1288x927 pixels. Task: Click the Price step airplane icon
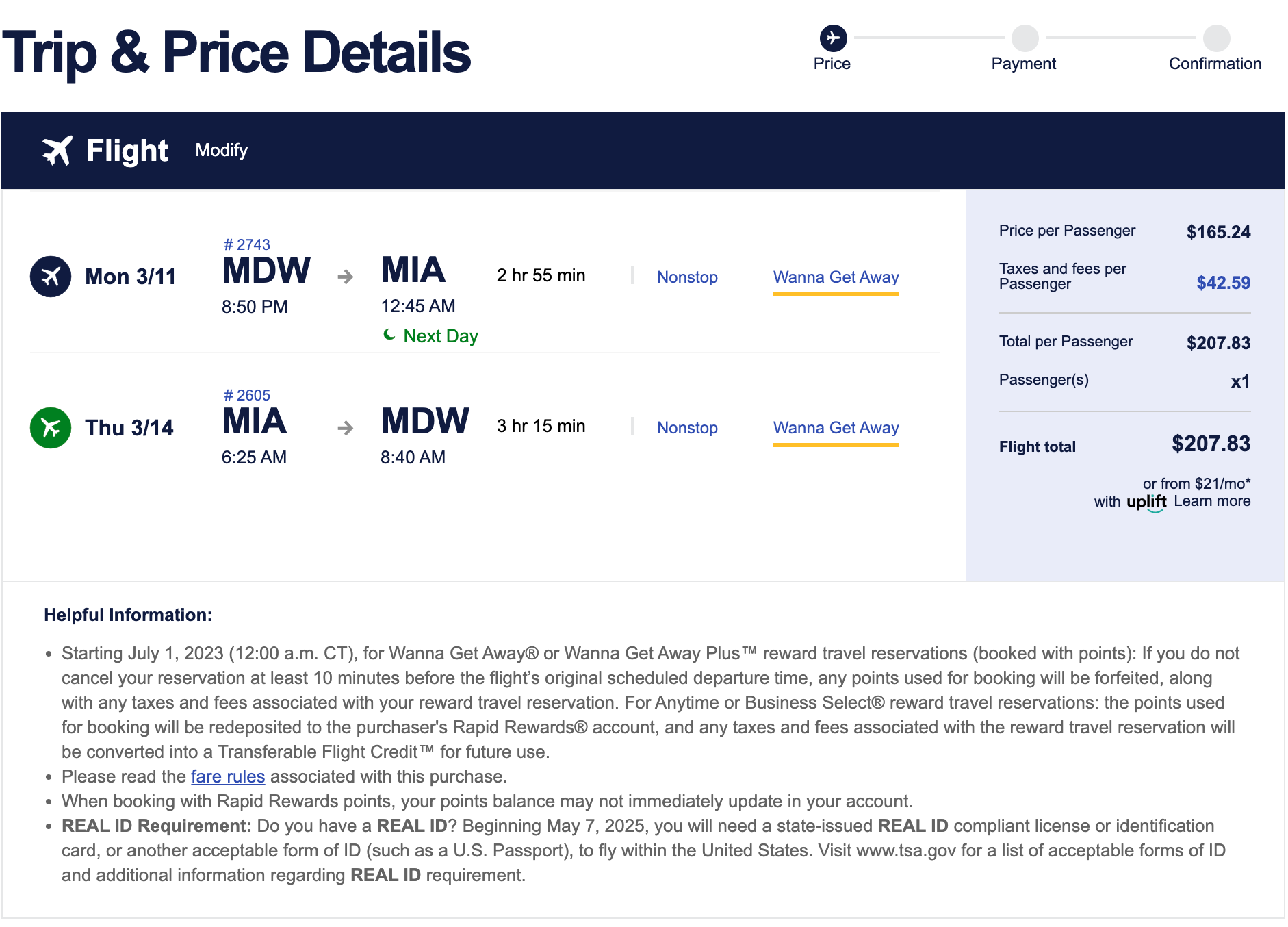[833, 38]
